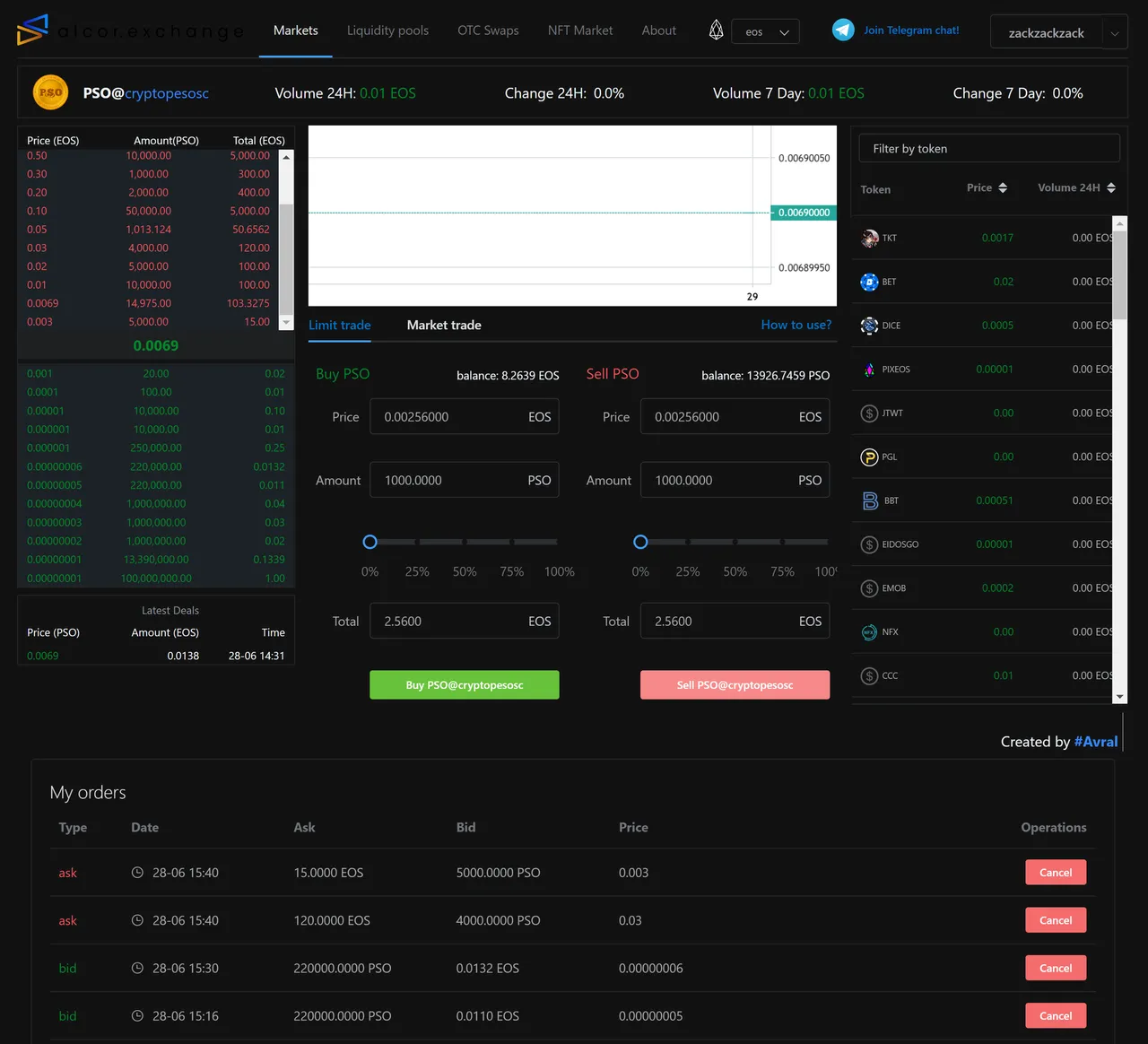Click clock icon on 0.00000006 bid order
1148x1044 pixels.
(x=137, y=968)
